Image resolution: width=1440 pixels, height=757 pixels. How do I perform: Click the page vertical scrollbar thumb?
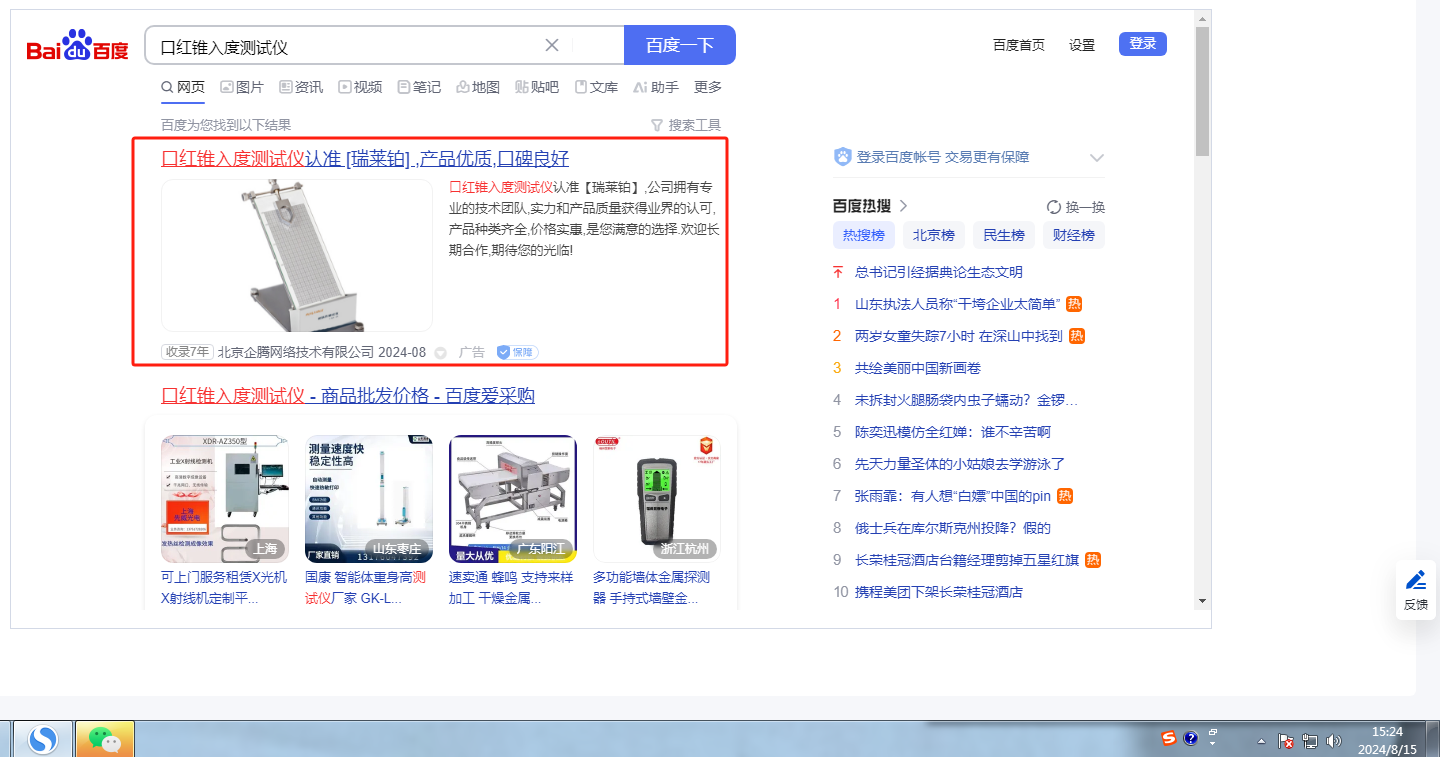(x=1202, y=91)
